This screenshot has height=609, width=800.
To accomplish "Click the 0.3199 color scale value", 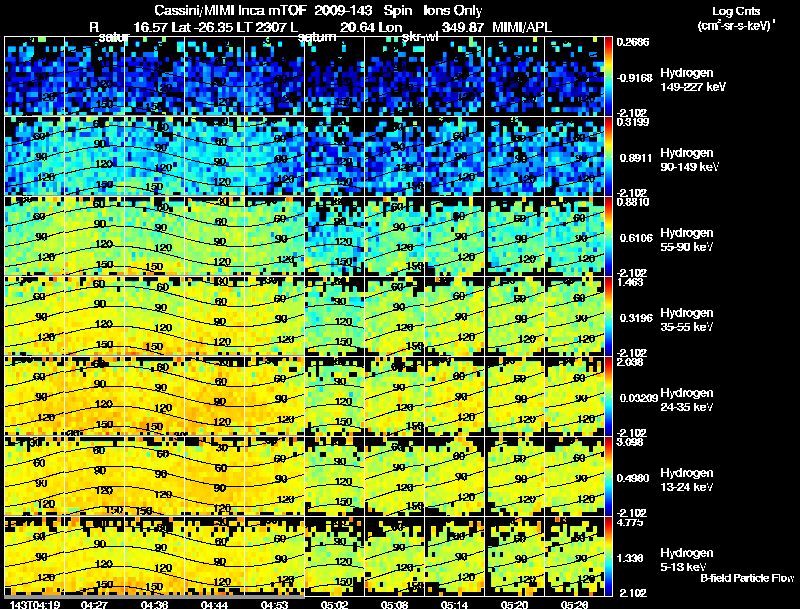I will pos(633,122).
